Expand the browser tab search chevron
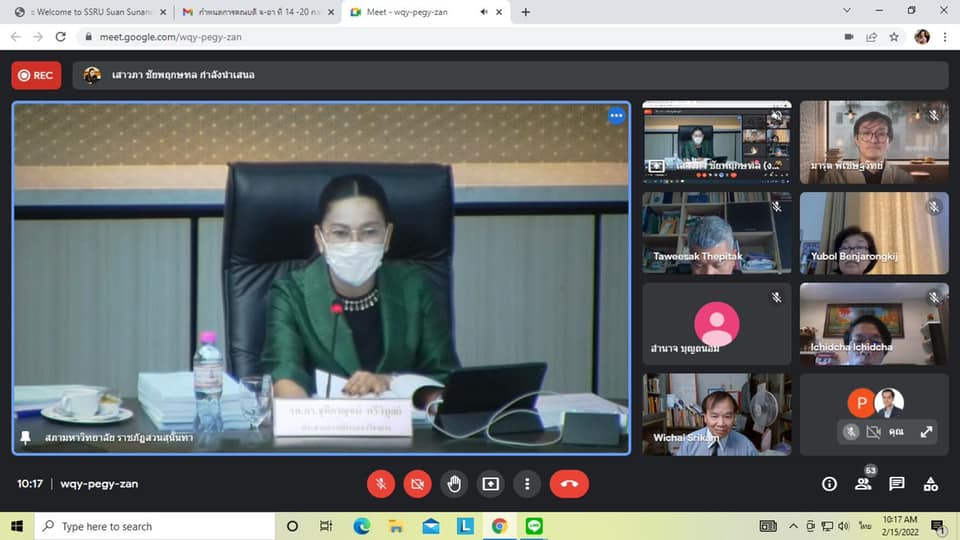960x540 pixels. tap(847, 11)
